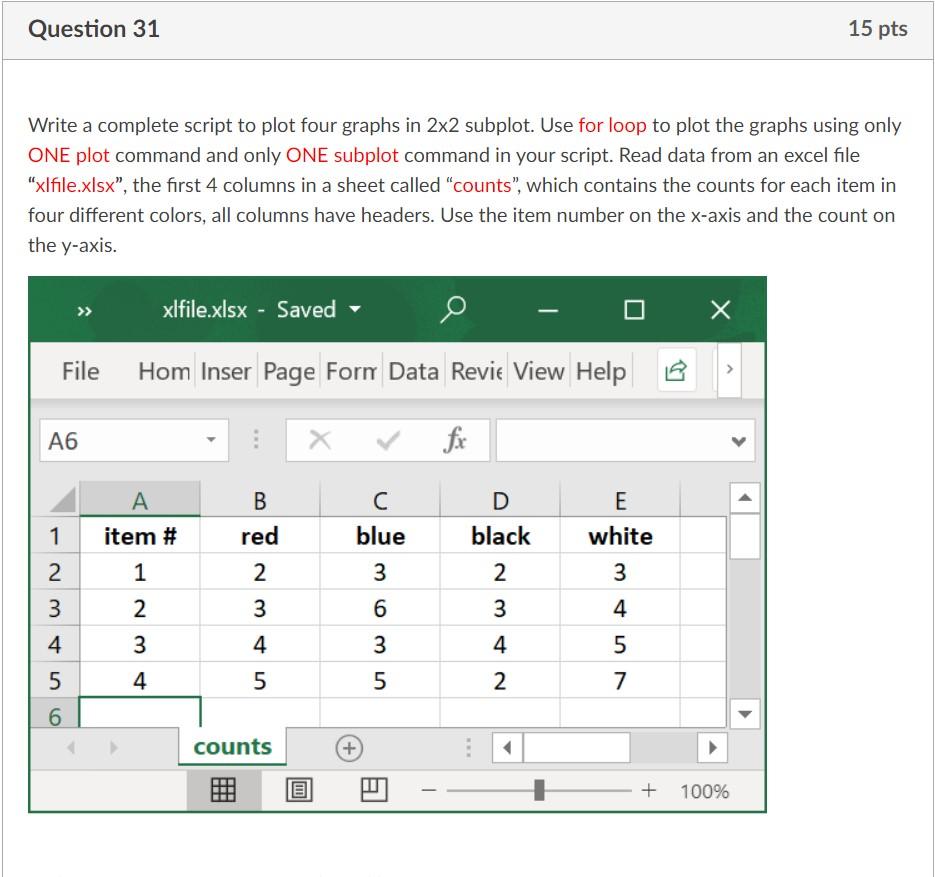
Task: Click the zoom slider handle
Action: coord(539,790)
